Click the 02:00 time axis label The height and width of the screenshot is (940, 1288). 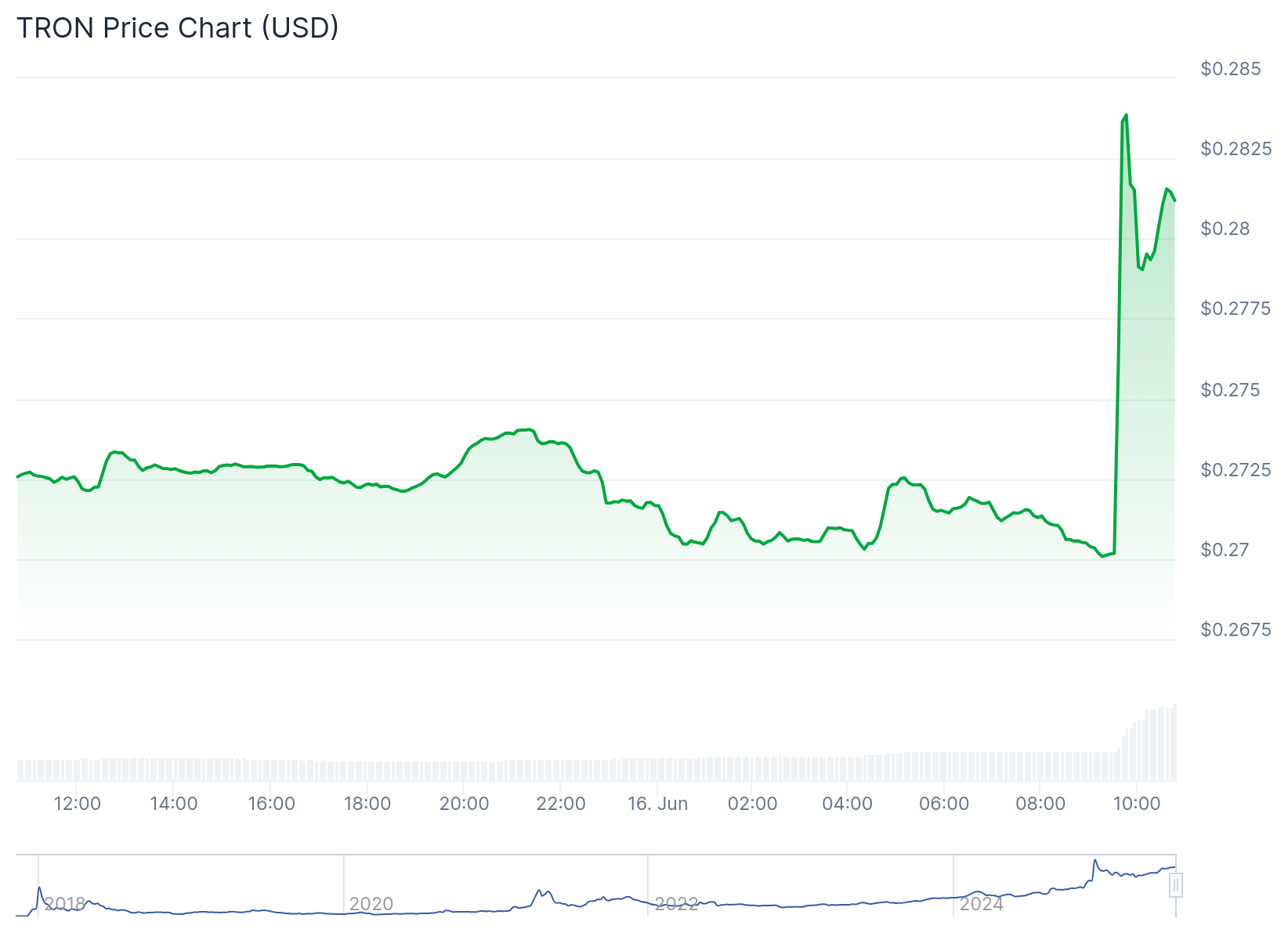[x=752, y=804]
